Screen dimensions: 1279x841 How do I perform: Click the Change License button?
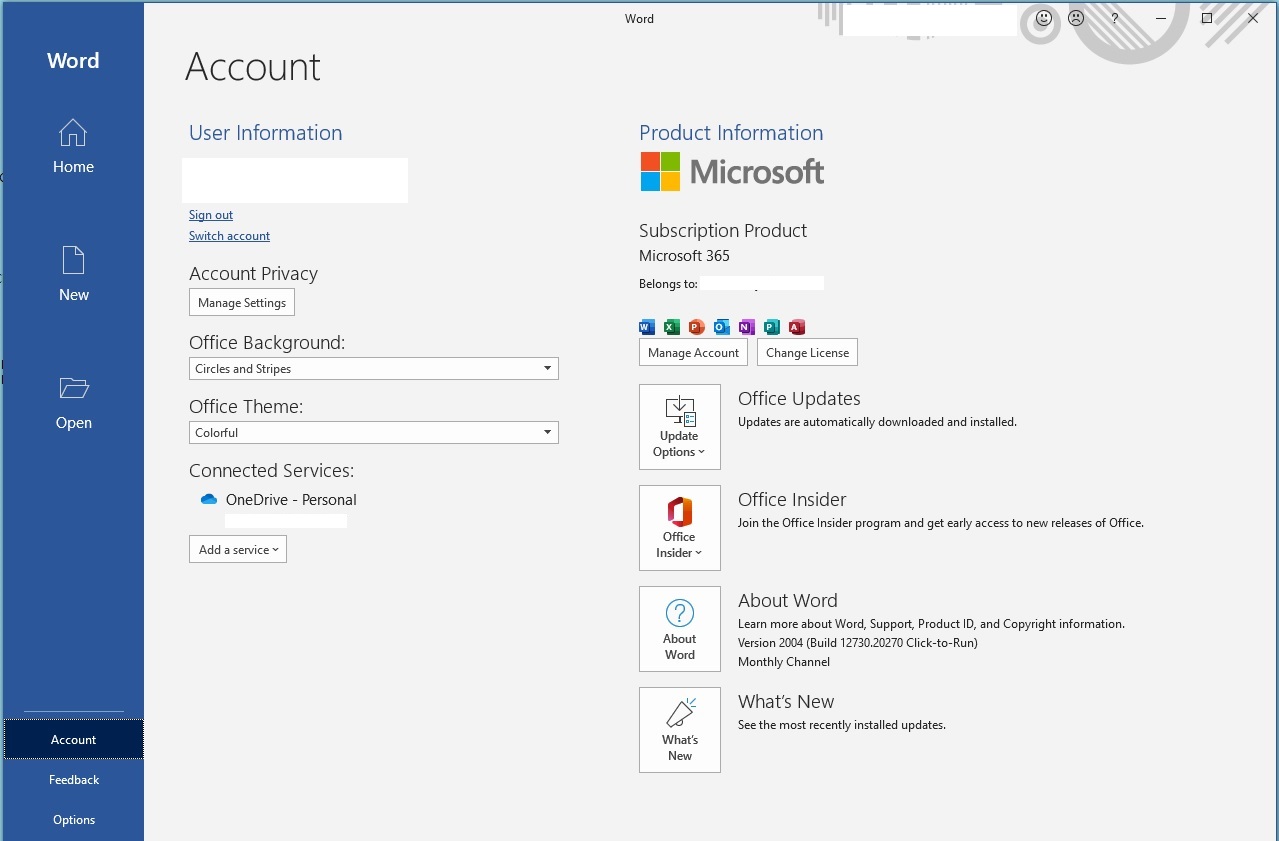tap(807, 352)
